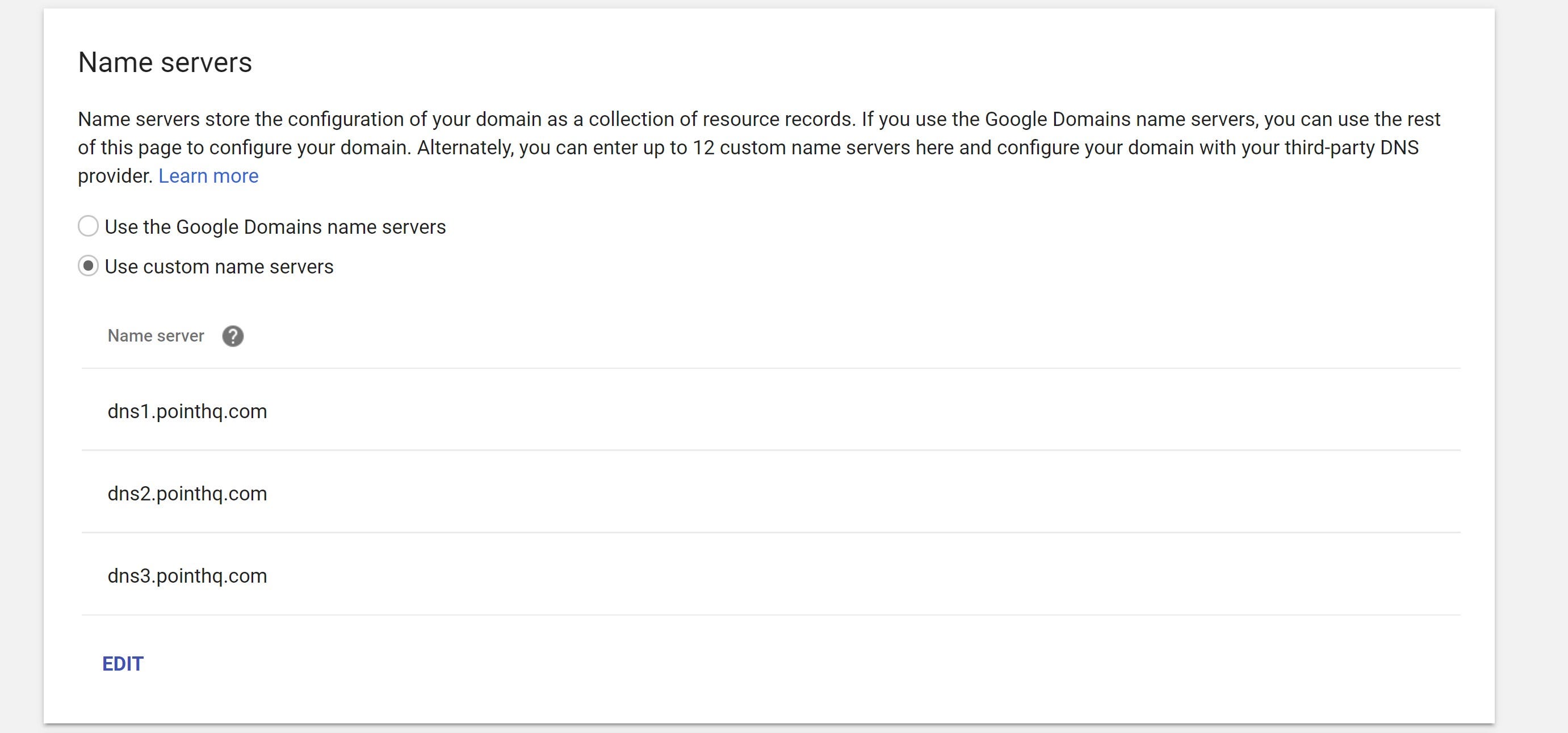The image size is (1568, 733).
Task: Select the Google Domains name servers radio button
Action: pos(88,226)
